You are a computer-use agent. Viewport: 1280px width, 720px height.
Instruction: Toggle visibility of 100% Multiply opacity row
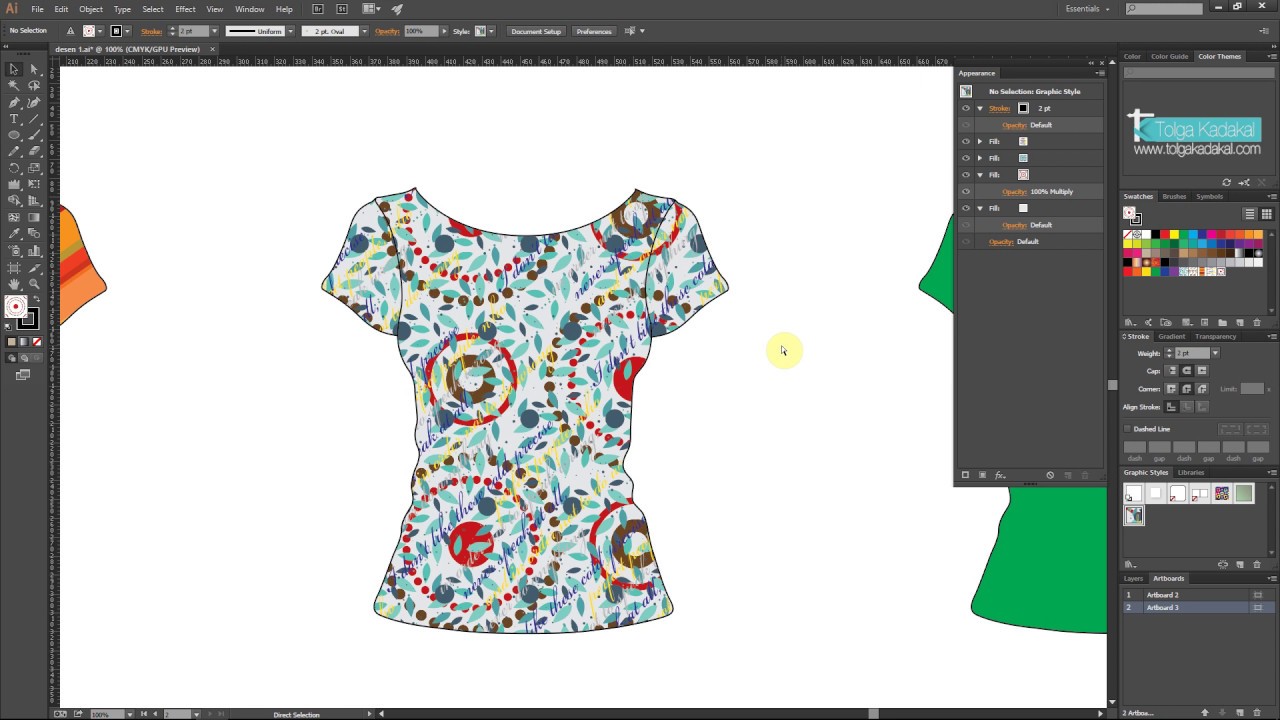[x=966, y=191]
